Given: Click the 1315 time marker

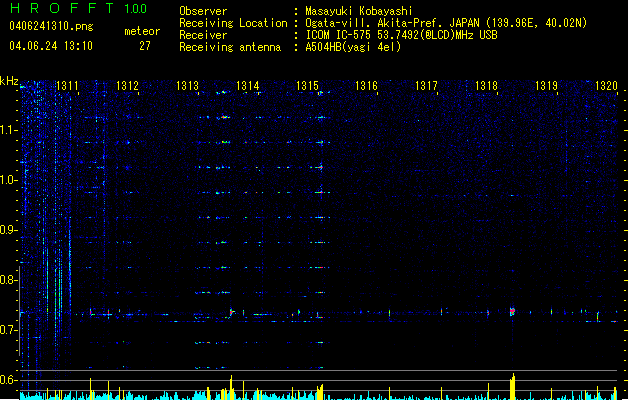Looking at the screenshot, I should (307, 86).
